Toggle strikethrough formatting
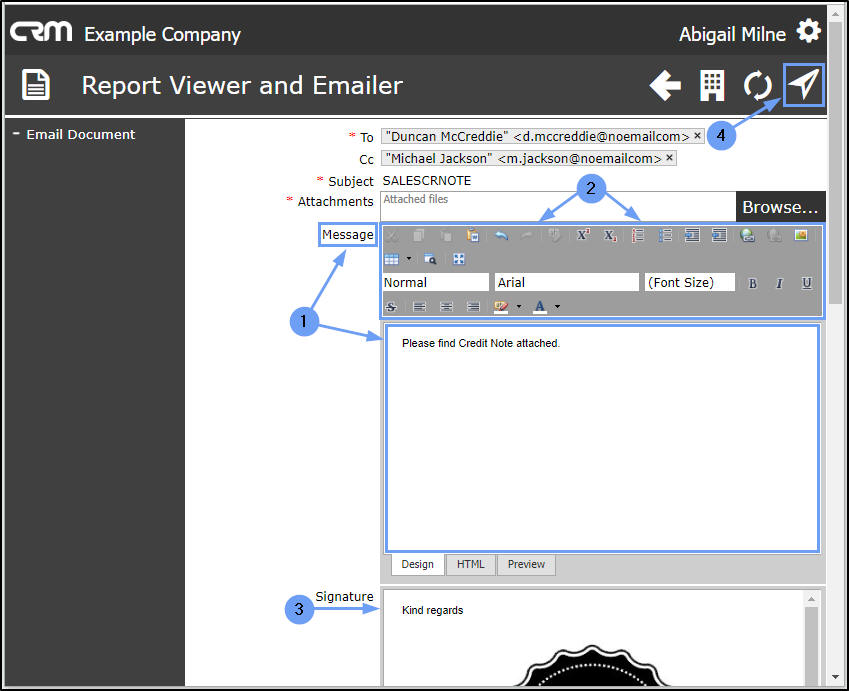Viewport: 849px width, 691px height. tap(391, 307)
